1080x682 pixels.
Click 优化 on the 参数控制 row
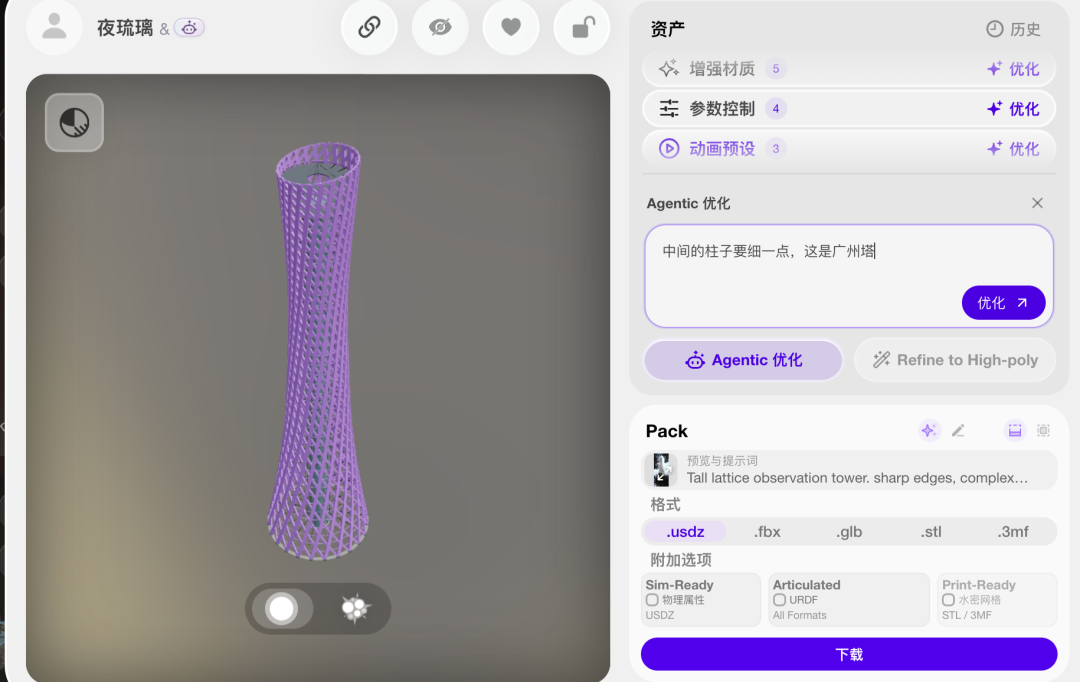point(1013,109)
